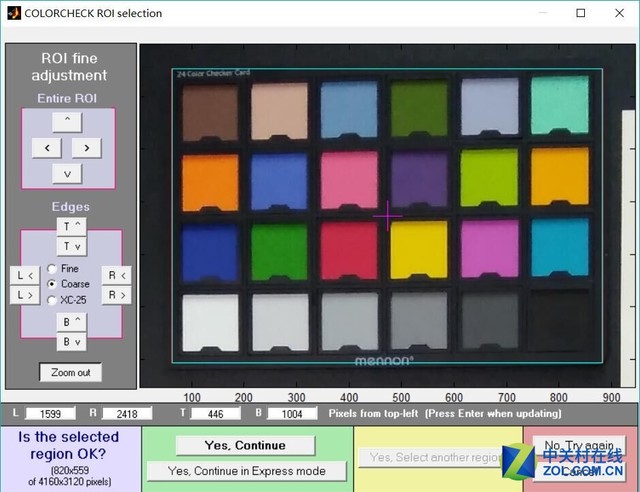Screen dimensions: 640x492
Task: Click the white patch in the grayscale row
Action: [210, 323]
